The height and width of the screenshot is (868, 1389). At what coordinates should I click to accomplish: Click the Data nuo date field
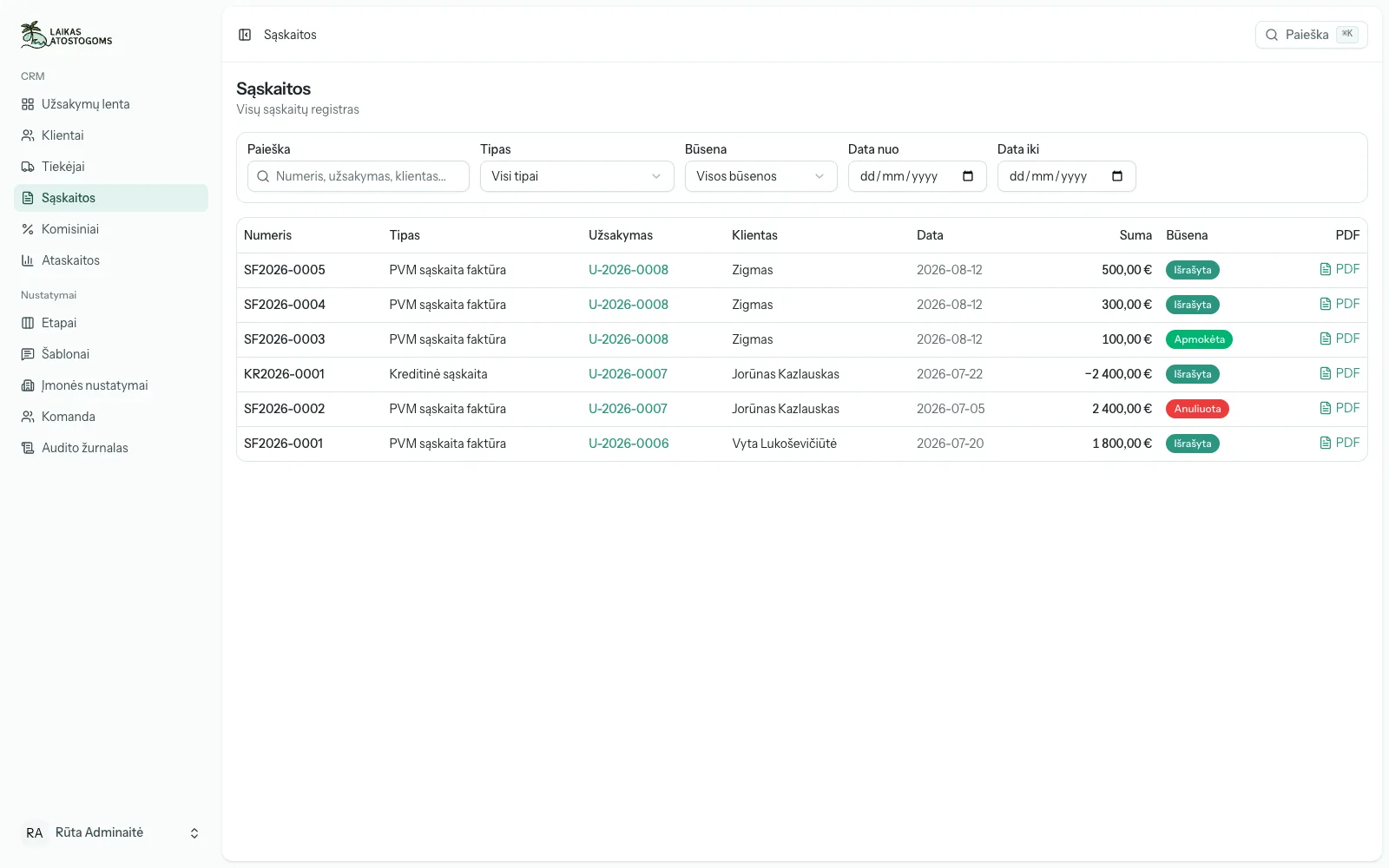(x=918, y=176)
